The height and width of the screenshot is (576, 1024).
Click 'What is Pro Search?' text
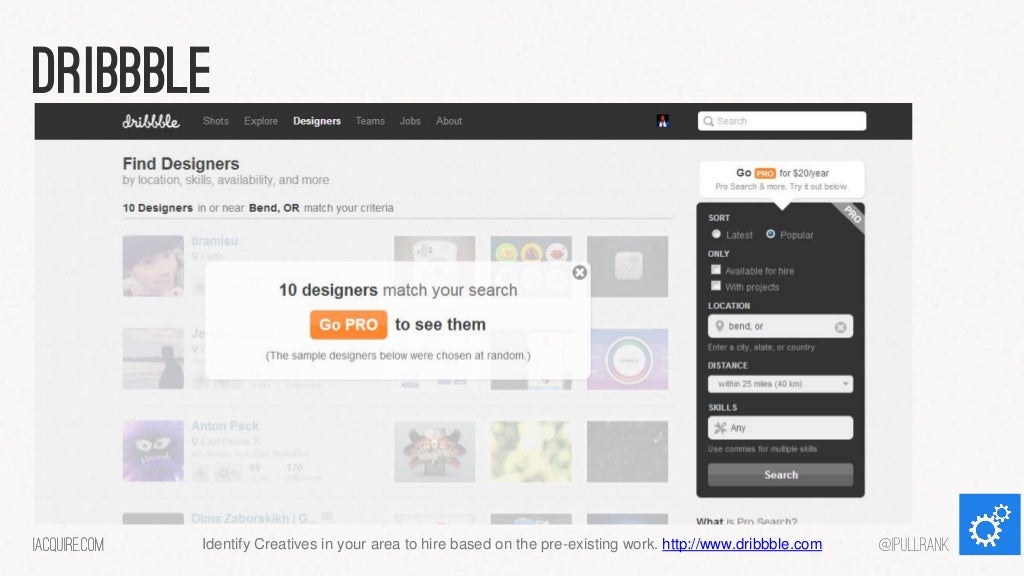746,521
